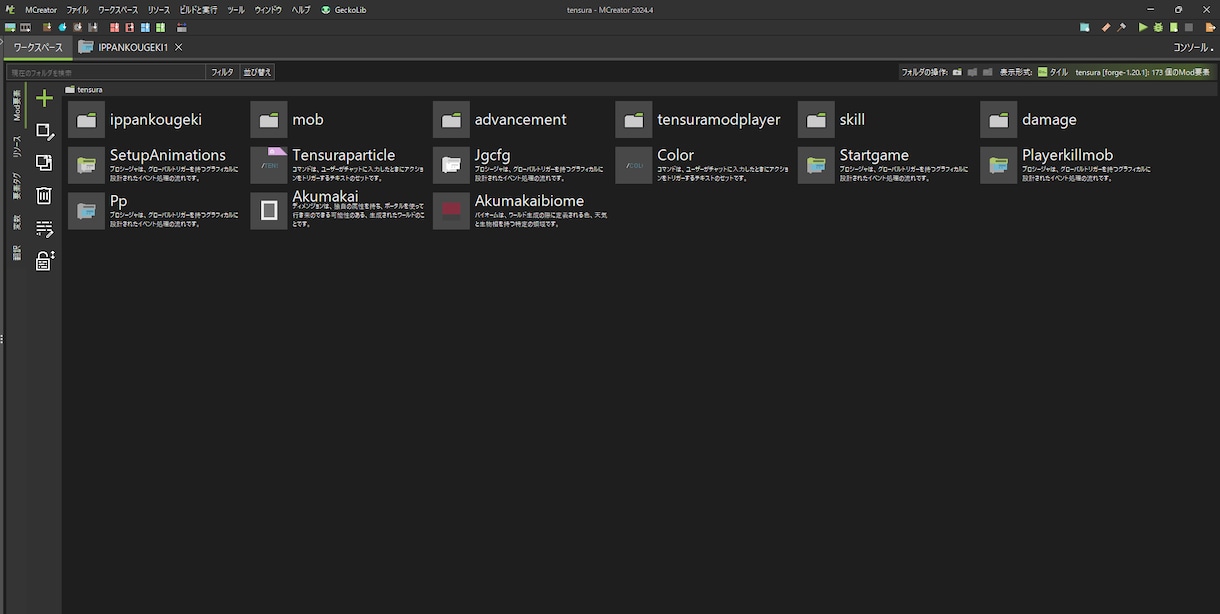The height and width of the screenshot is (614, 1220).
Task: Select the damage folder
Action: 1030,119
